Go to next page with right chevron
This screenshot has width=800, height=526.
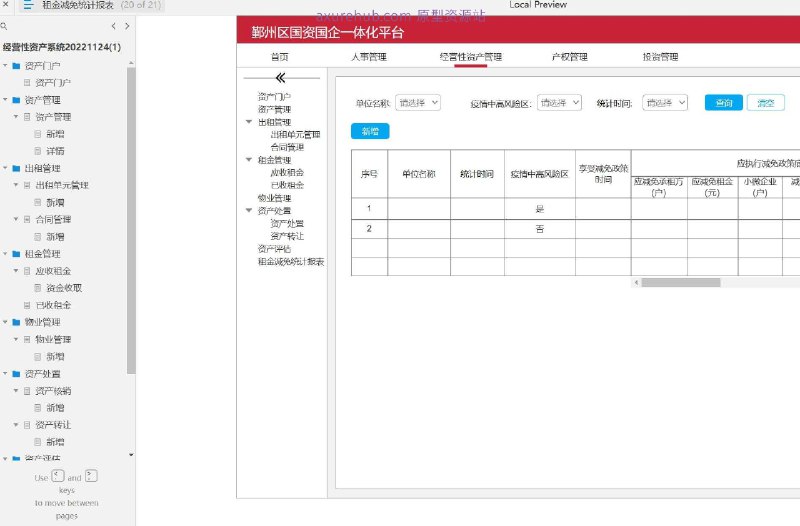127,26
